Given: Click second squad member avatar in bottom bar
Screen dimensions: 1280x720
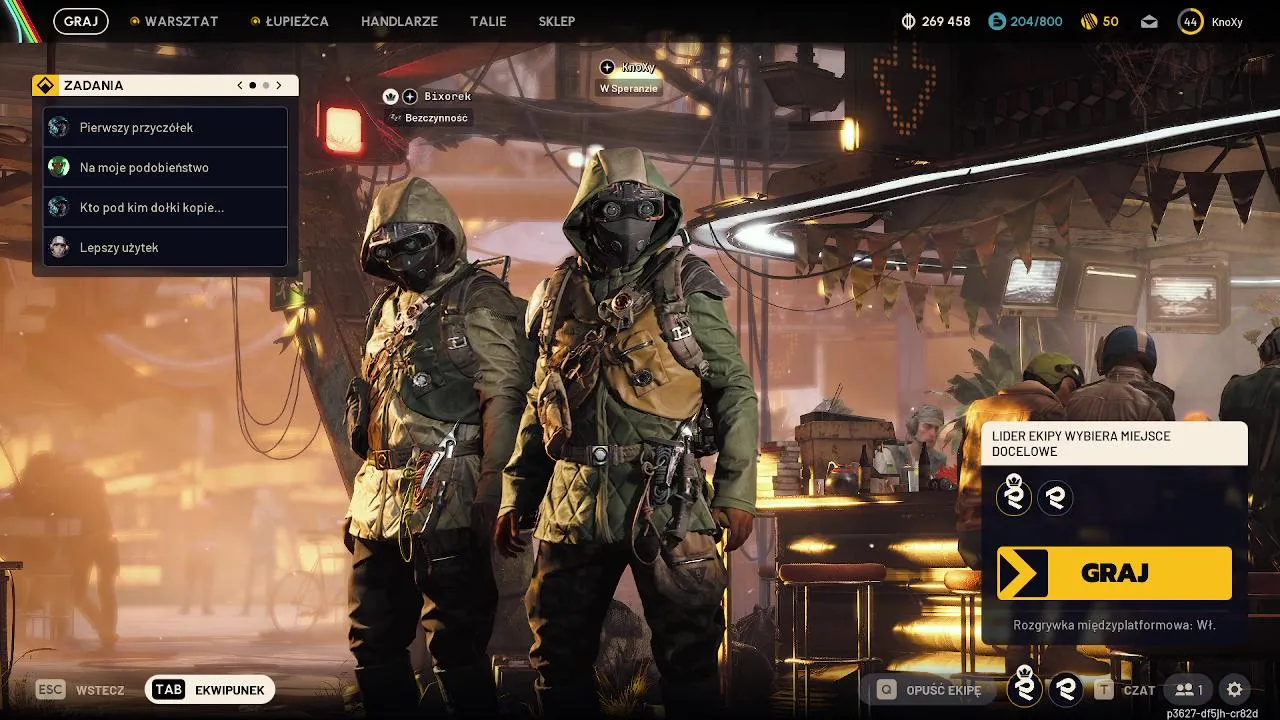Looking at the screenshot, I should click(x=1066, y=689).
